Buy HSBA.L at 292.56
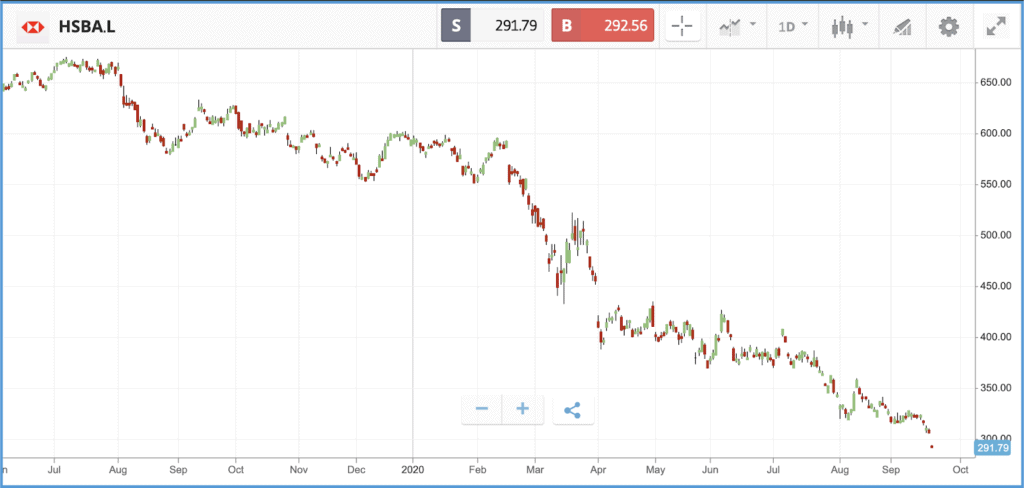This screenshot has width=1024, height=488. tap(602, 26)
